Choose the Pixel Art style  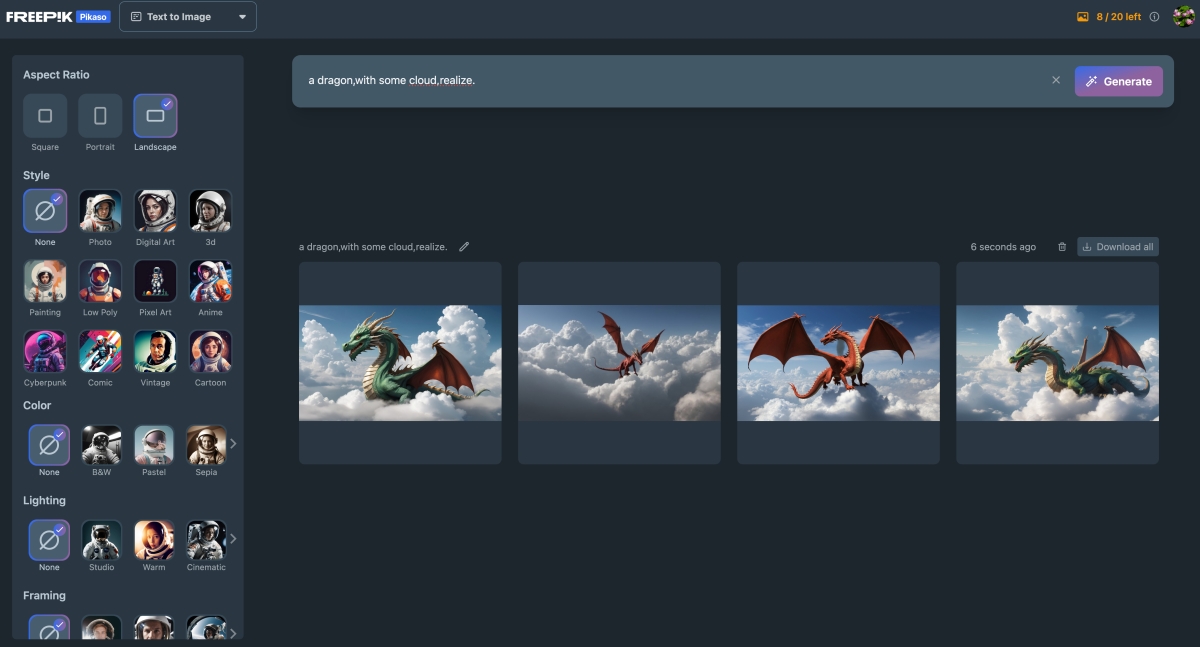click(x=155, y=281)
